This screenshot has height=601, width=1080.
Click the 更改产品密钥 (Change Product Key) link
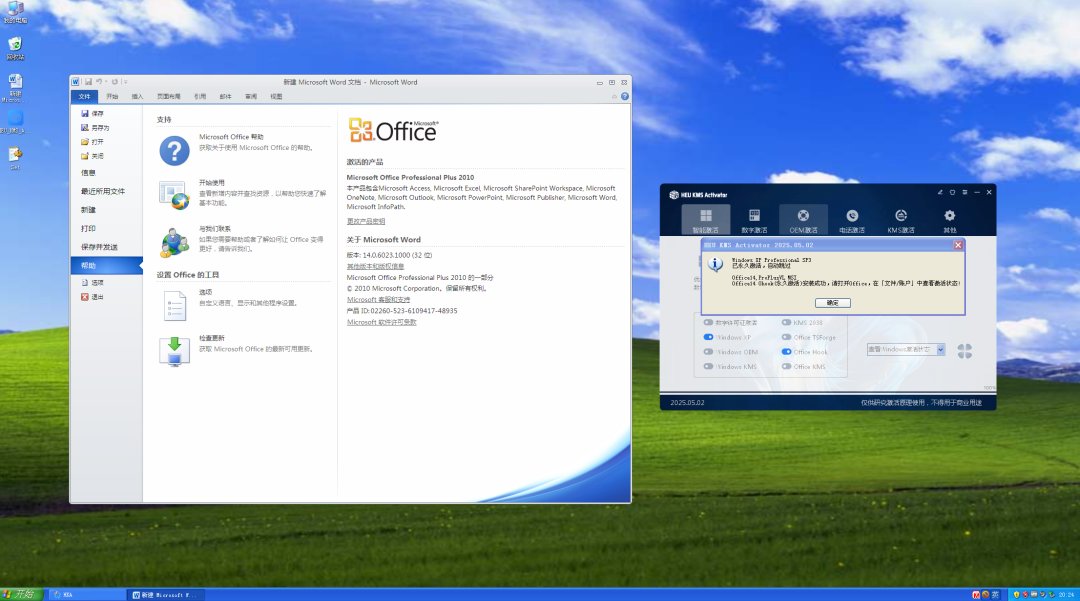366,222
